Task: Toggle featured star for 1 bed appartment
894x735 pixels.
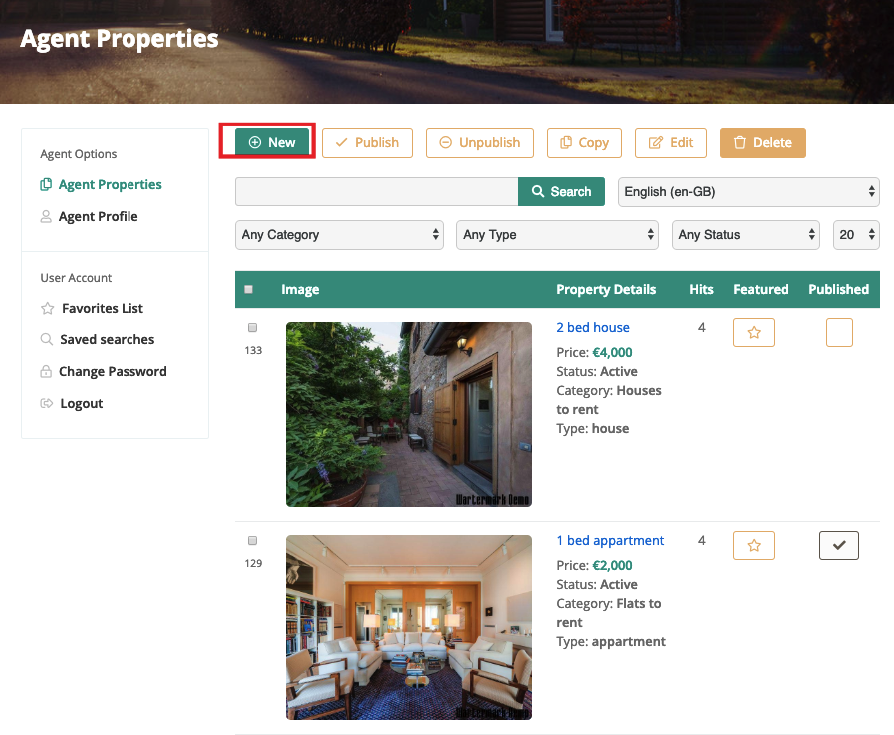Action: [x=754, y=545]
